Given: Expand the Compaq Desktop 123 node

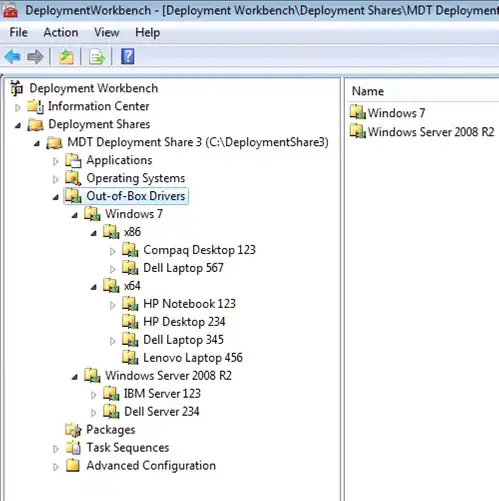Looking at the screenshot, I should [x=113, y=251].
